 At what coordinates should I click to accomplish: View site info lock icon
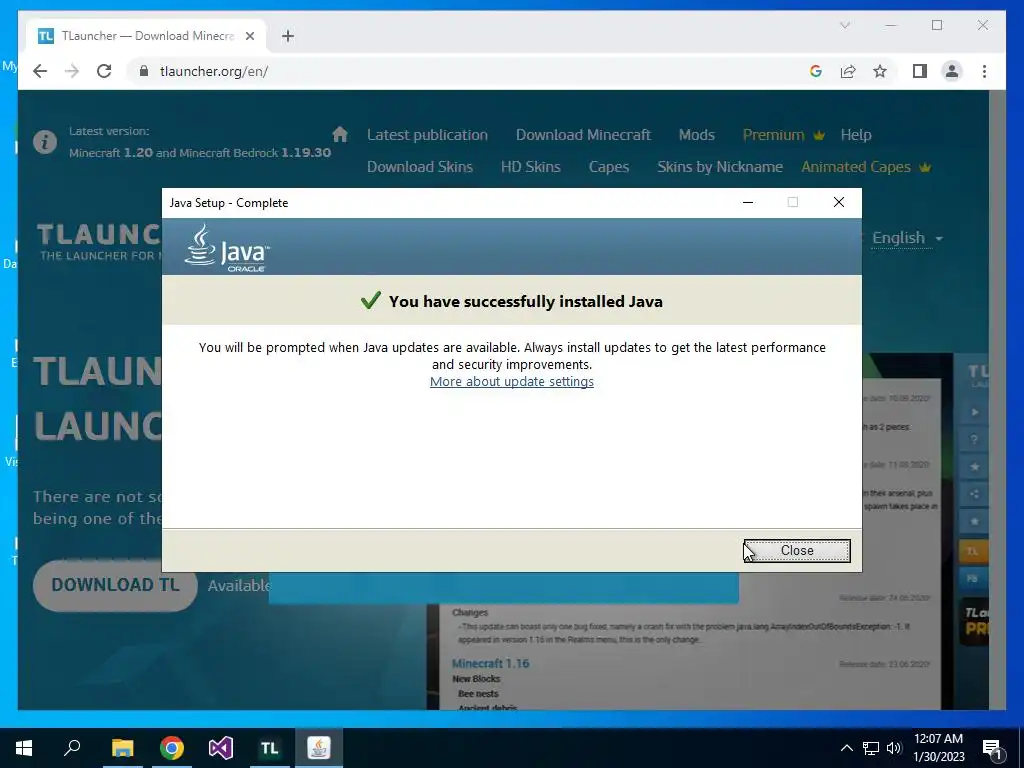144,71
